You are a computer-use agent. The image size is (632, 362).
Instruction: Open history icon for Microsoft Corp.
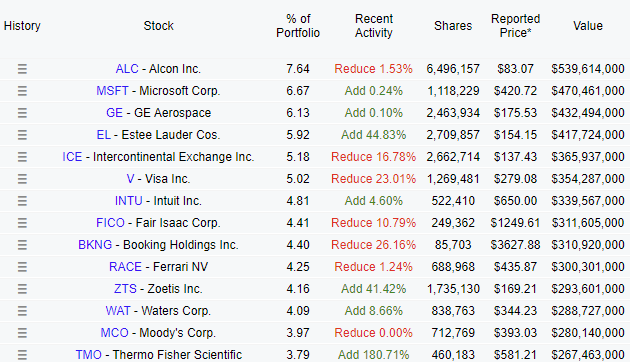22,91
